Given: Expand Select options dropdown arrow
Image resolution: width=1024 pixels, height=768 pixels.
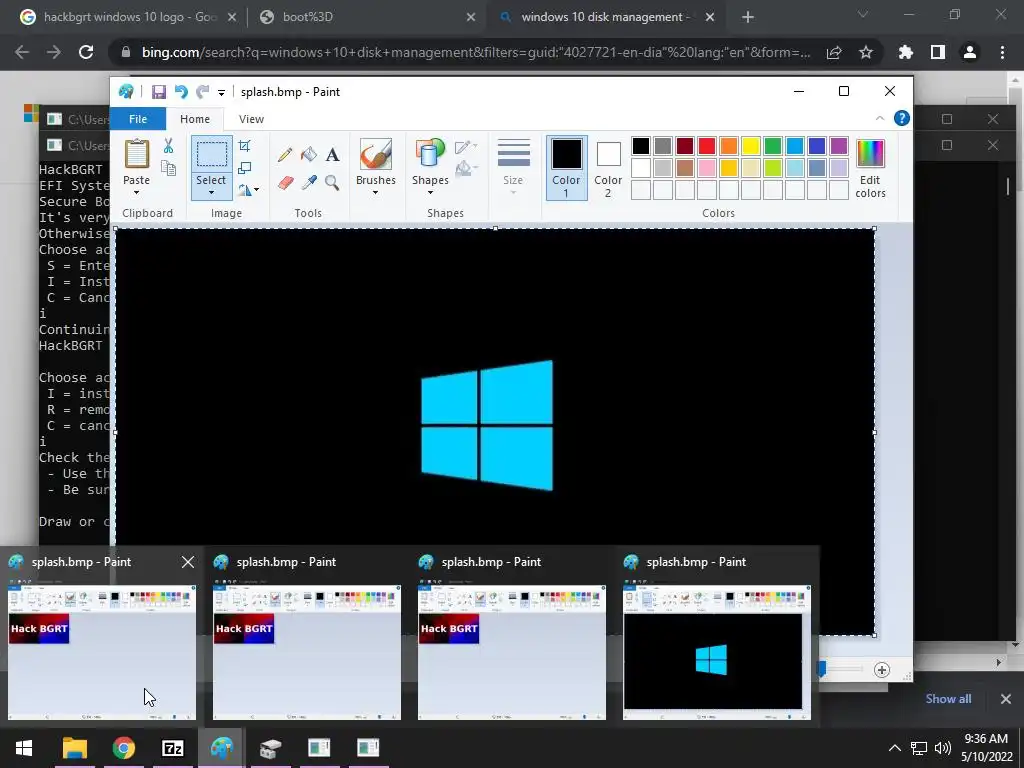Looking at the screenshot, I should click(x=211, y=193).
